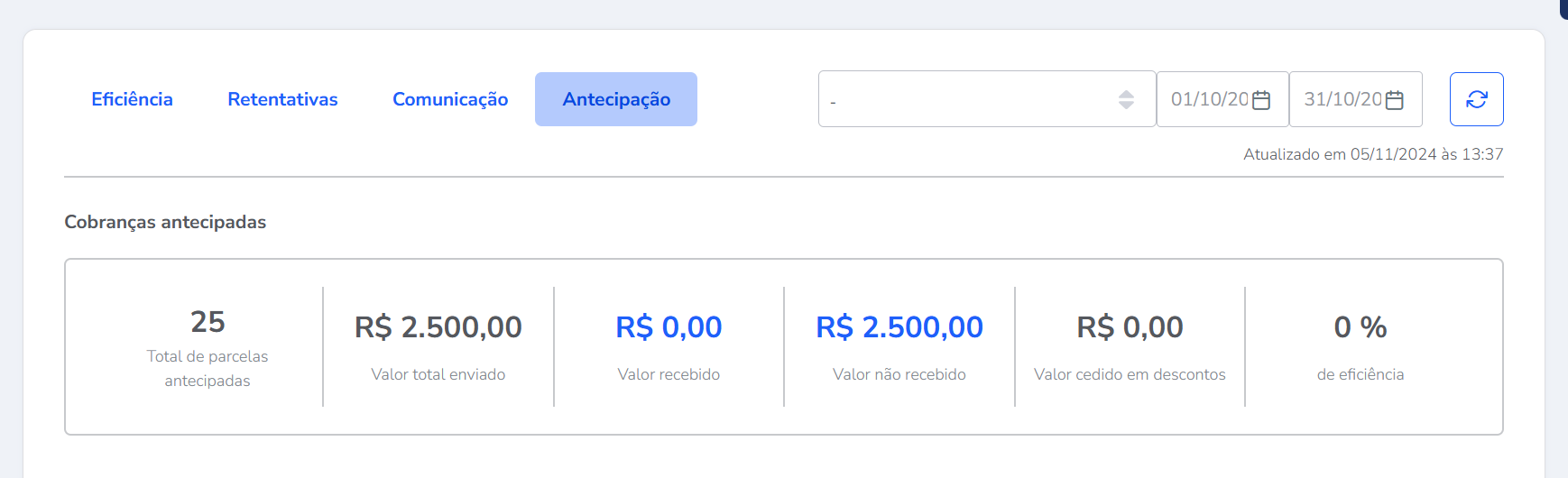
Task: Click the blue R$ 2.500,00 'Valor não recebido' value
Action: (899, 327)
